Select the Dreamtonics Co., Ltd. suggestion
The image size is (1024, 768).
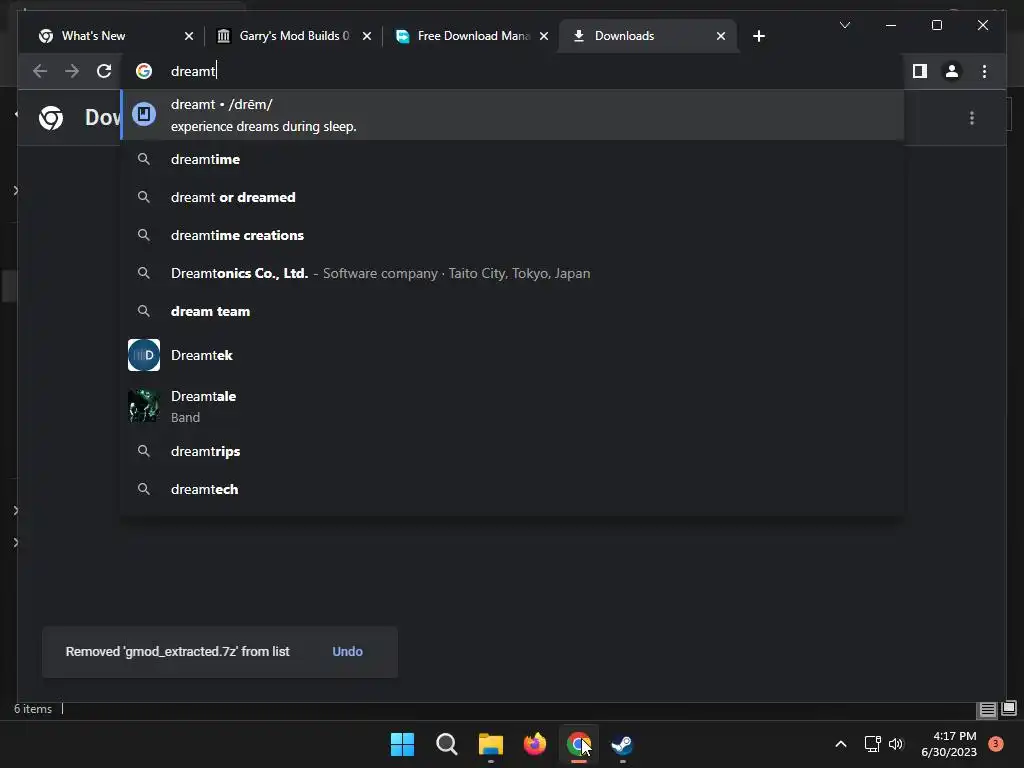(513, 273)
